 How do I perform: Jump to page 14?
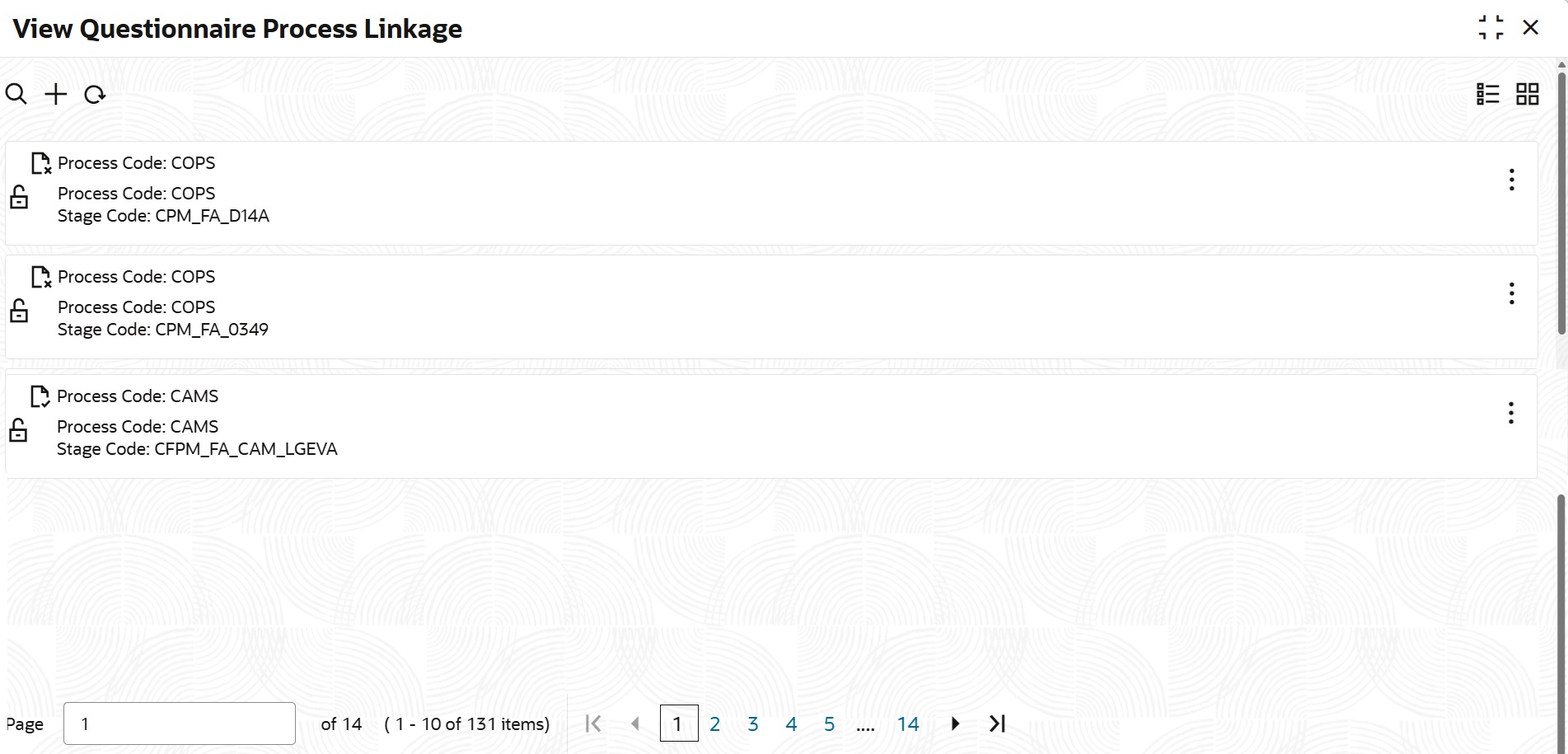coord(907,724)
